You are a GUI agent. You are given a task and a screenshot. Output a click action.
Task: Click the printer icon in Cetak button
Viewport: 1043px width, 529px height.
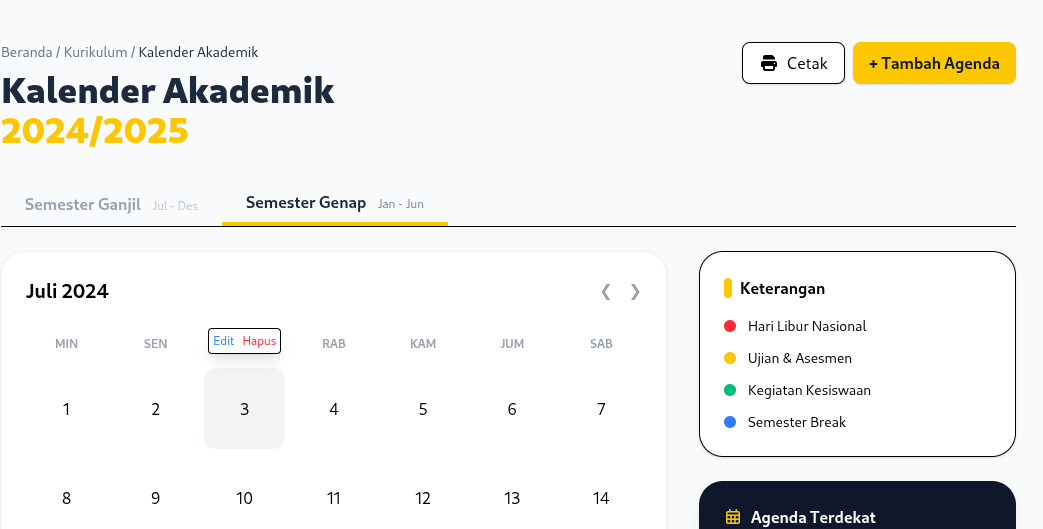coord(769,63)
